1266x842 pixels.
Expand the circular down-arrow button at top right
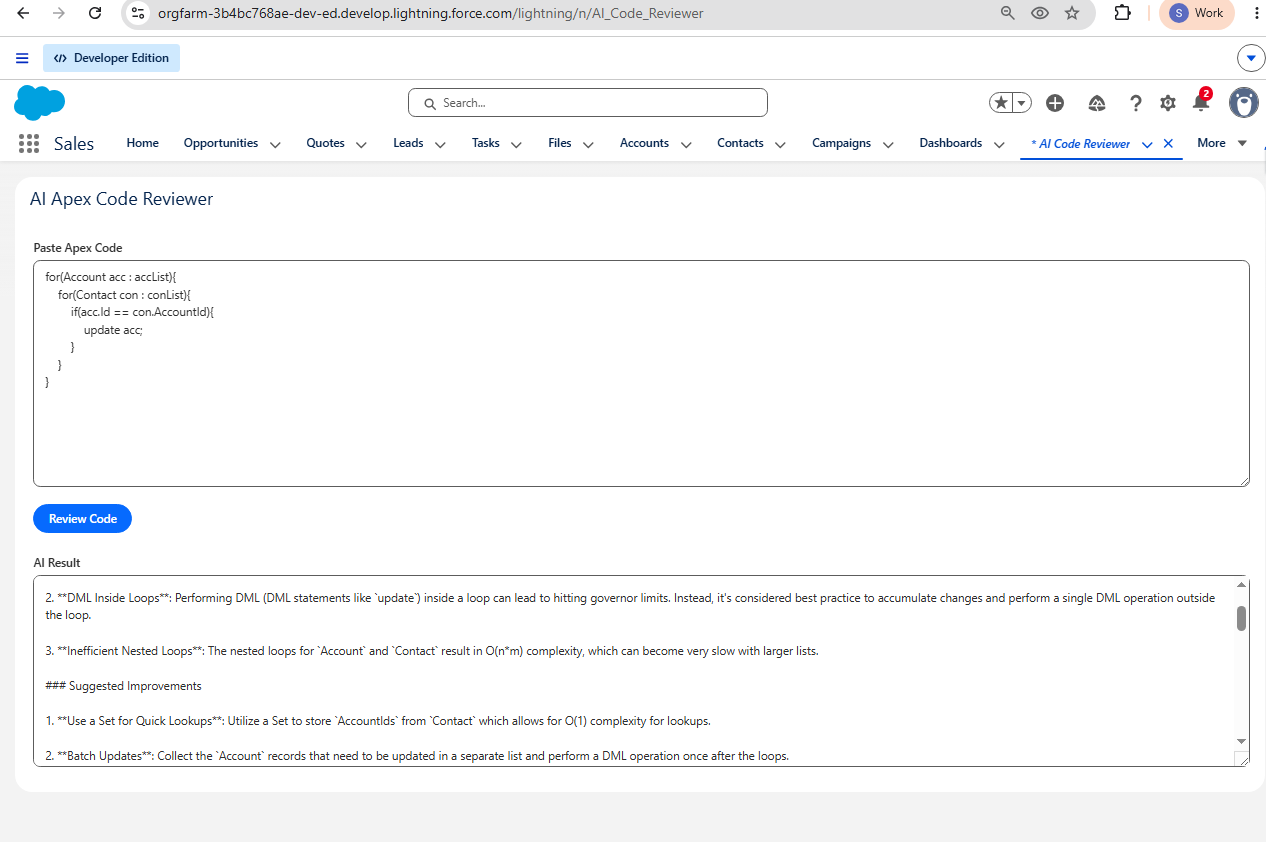(x=1251, y=58)
